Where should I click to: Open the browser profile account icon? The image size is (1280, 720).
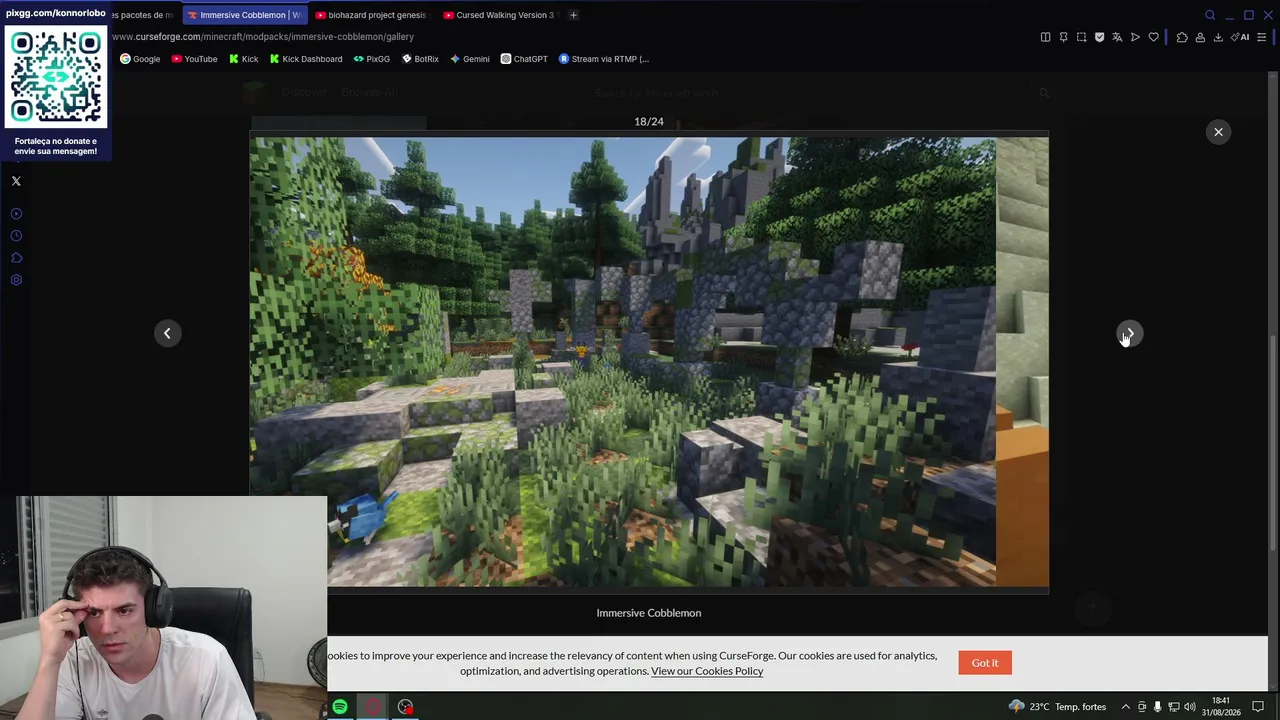(x=1200, y=37)
